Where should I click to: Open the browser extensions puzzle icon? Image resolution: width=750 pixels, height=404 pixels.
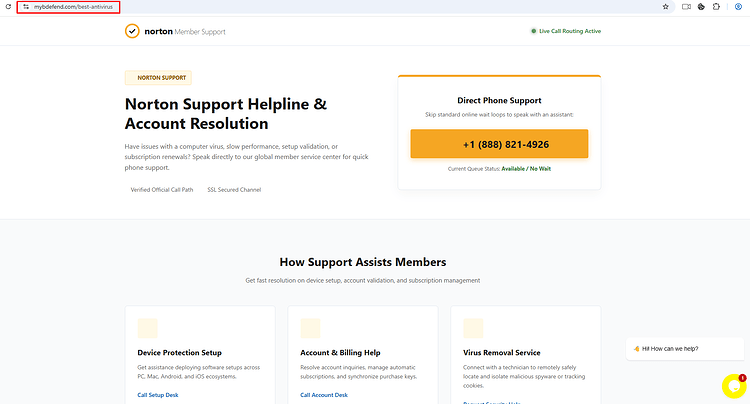click(x=716, y=7)
